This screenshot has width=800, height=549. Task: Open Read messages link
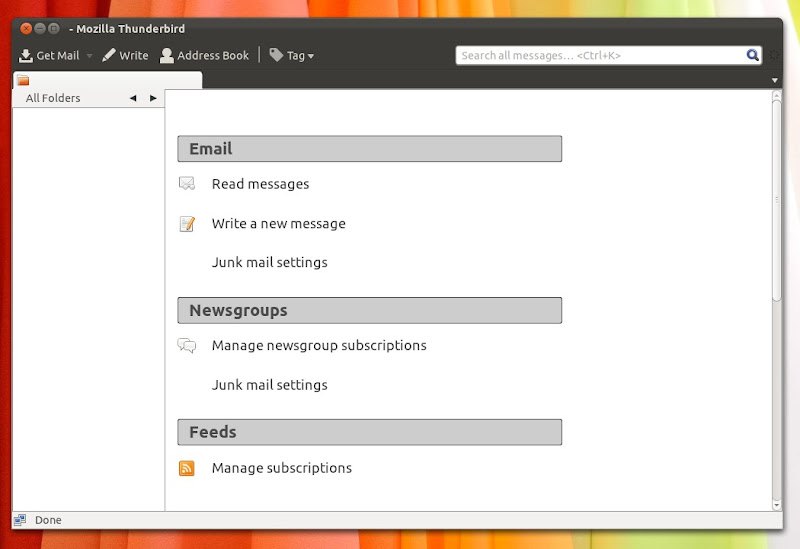(260, 184)
